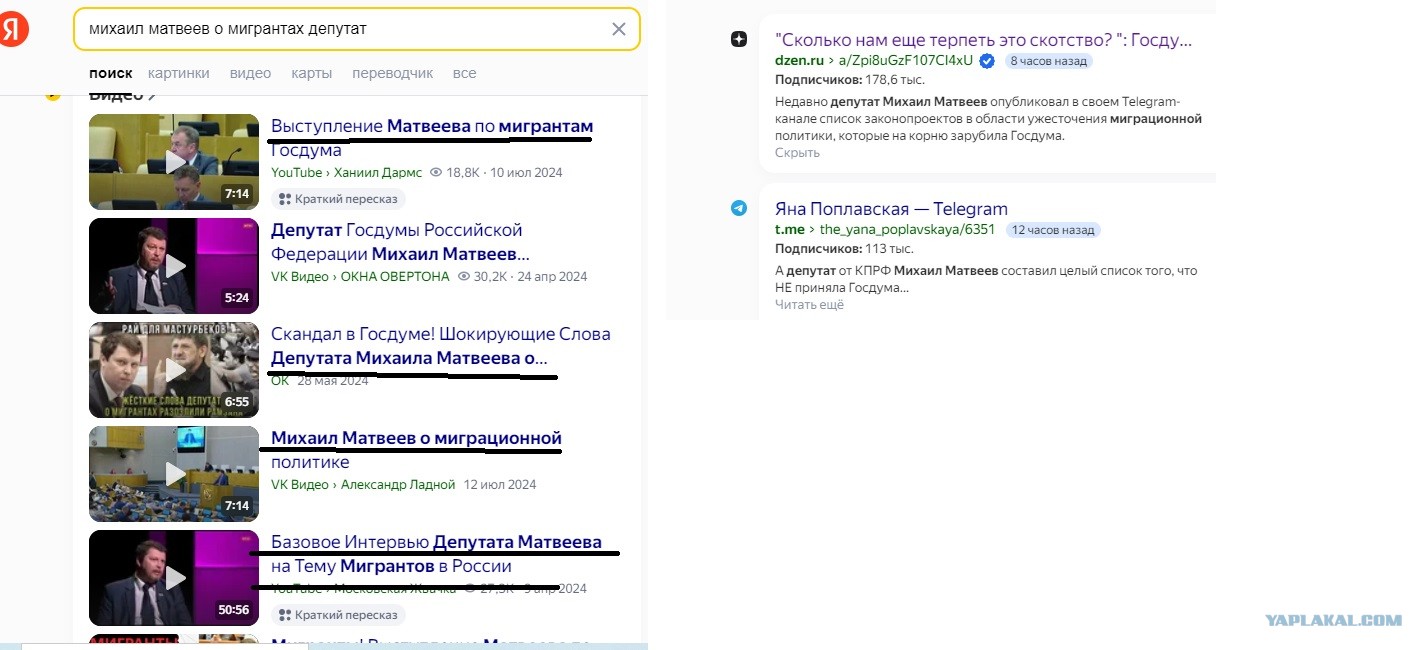Viewport: 1428px width, 650px height.
Task: Open 'Выступление Матвеева по мигрантам' link
Action: (432, 138)
